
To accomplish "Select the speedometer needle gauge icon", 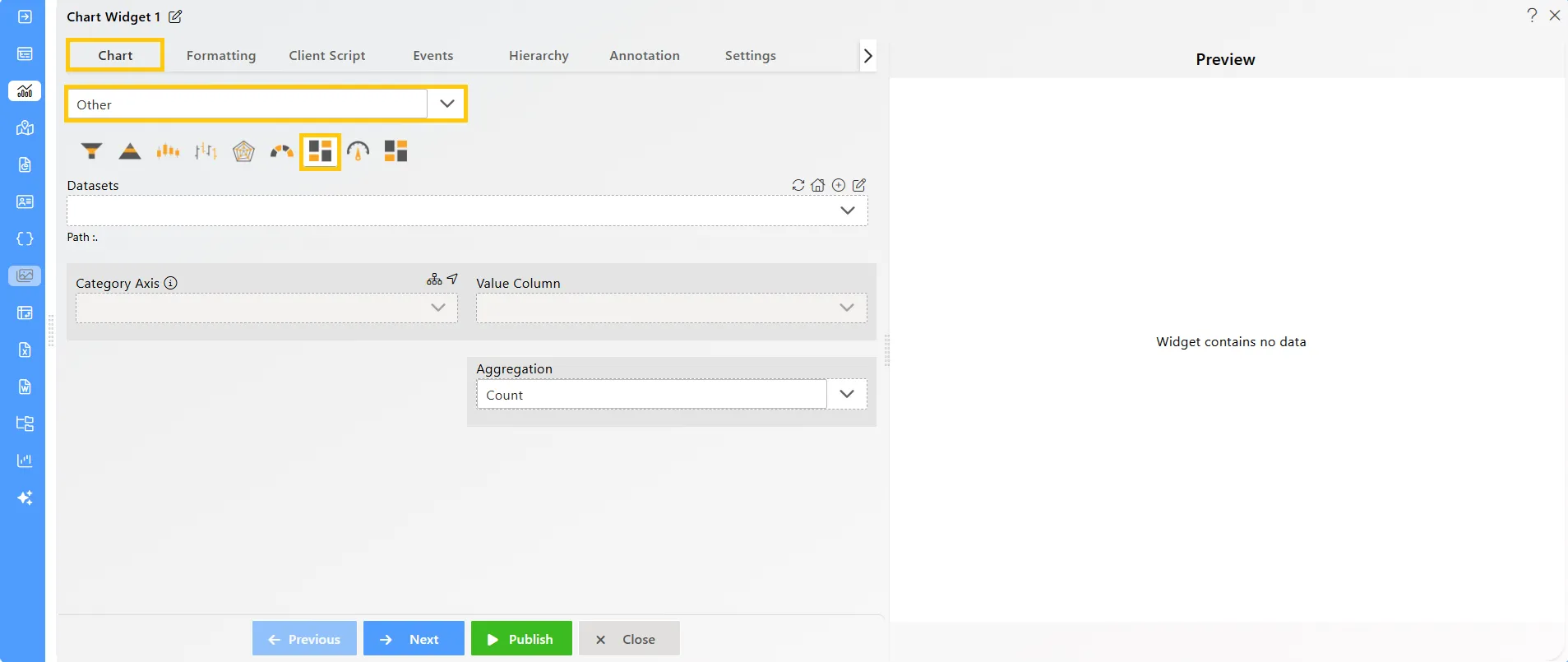I will coord(358,151).
